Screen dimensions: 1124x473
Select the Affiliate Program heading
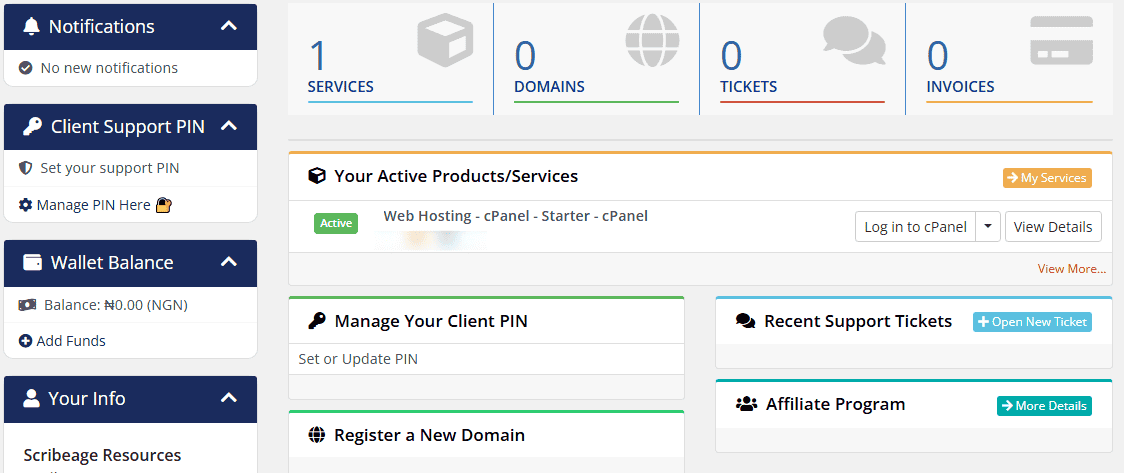(x=835, y=404)
